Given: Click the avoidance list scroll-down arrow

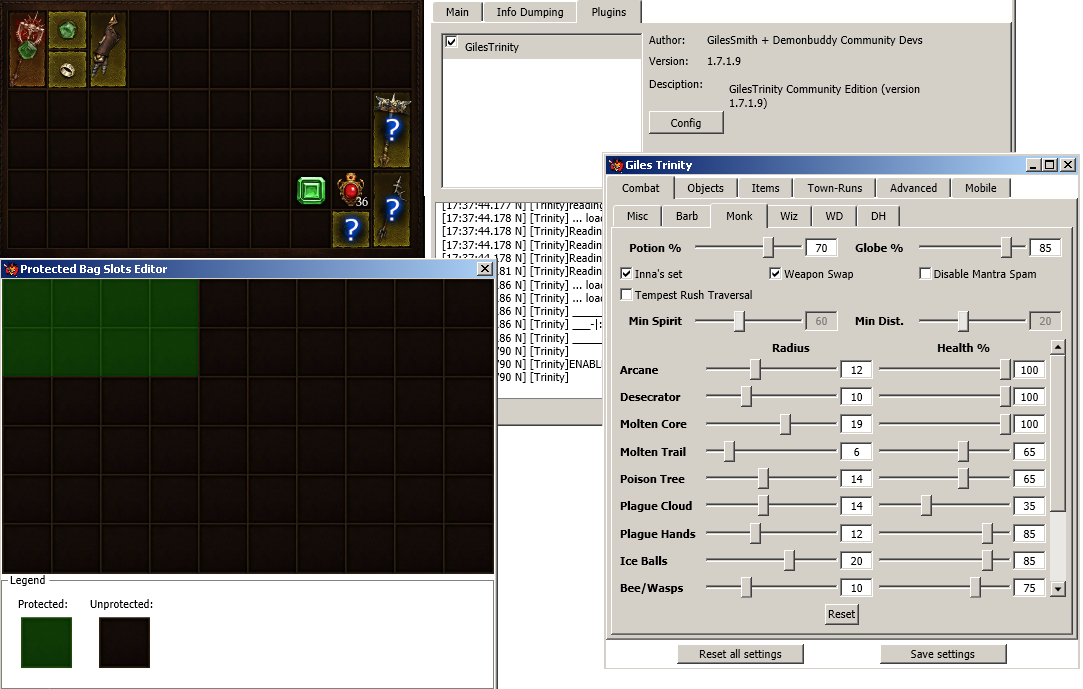Looking at the screenshot, I should (1057, 589).
